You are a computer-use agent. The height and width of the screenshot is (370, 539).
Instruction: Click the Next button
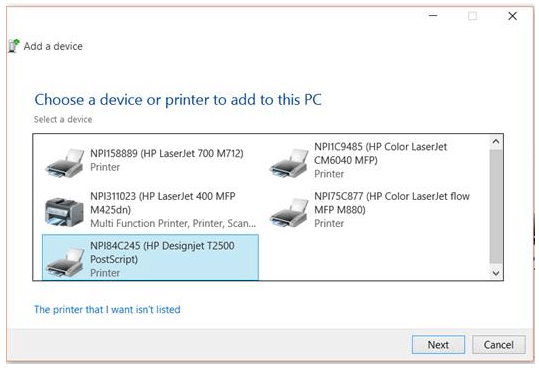pyautogui.click(x=438, y=345)
